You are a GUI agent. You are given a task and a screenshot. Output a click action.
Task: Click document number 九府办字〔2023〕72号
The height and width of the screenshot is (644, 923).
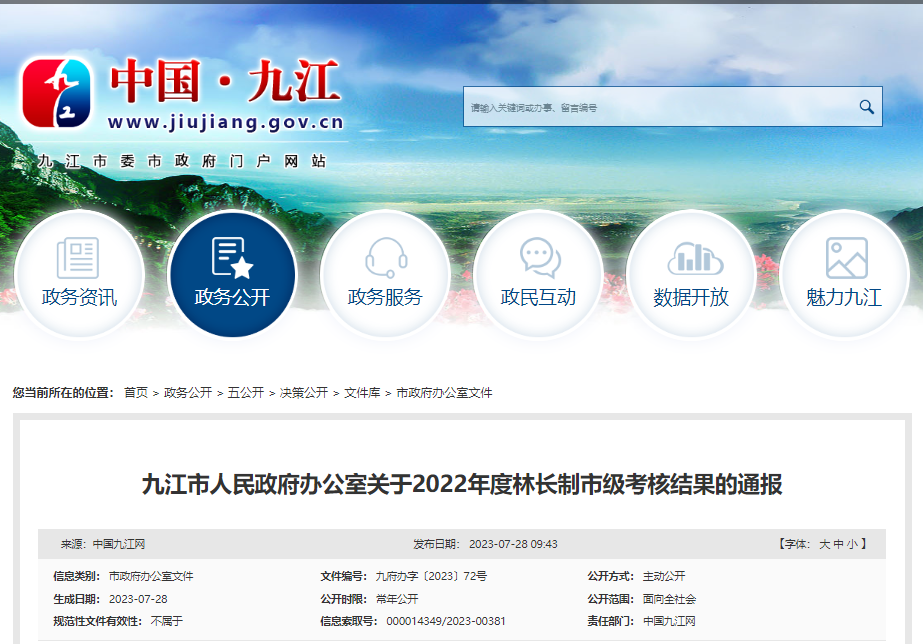coord(431,576)
